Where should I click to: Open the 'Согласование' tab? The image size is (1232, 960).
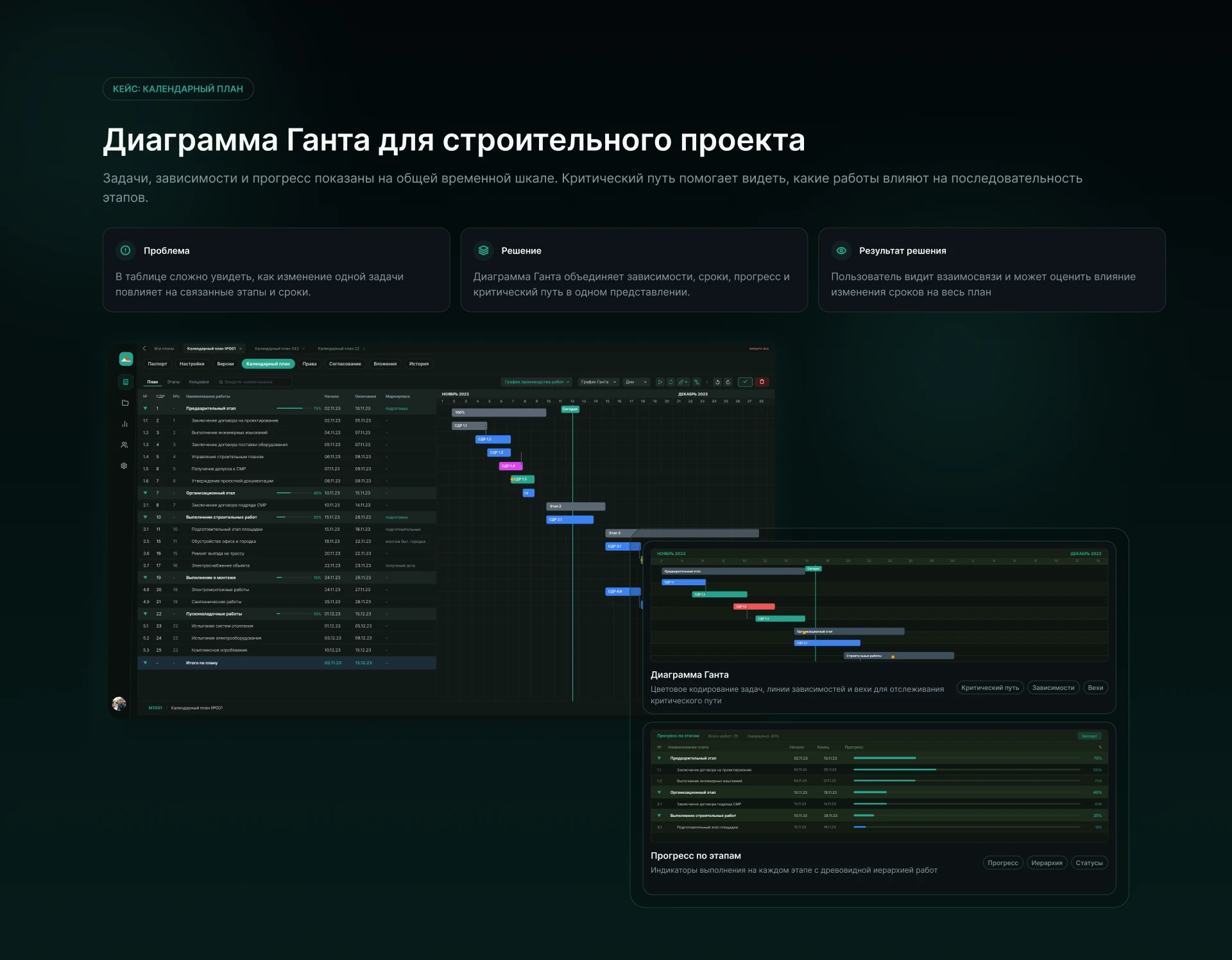pos(345,364)
